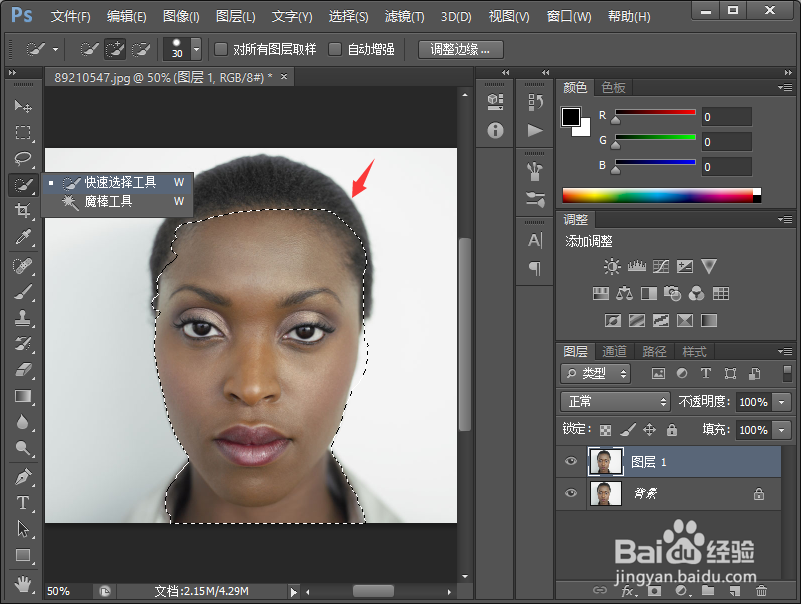Enable 自动增强 checkbox

335,49
